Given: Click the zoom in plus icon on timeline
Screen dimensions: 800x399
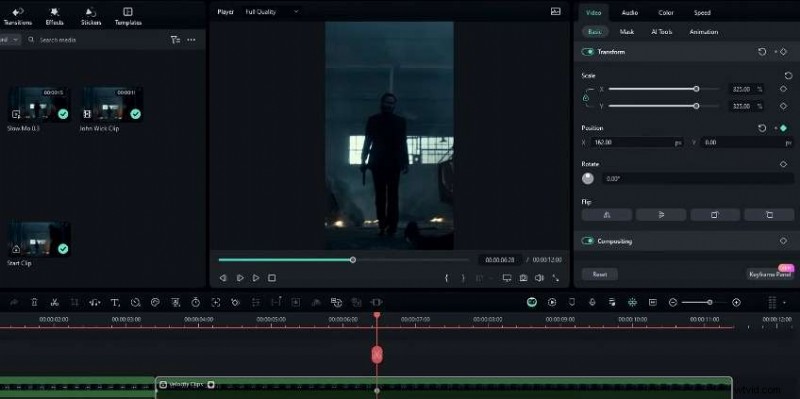Looking at the screenshot, I should tap(736, 303).
